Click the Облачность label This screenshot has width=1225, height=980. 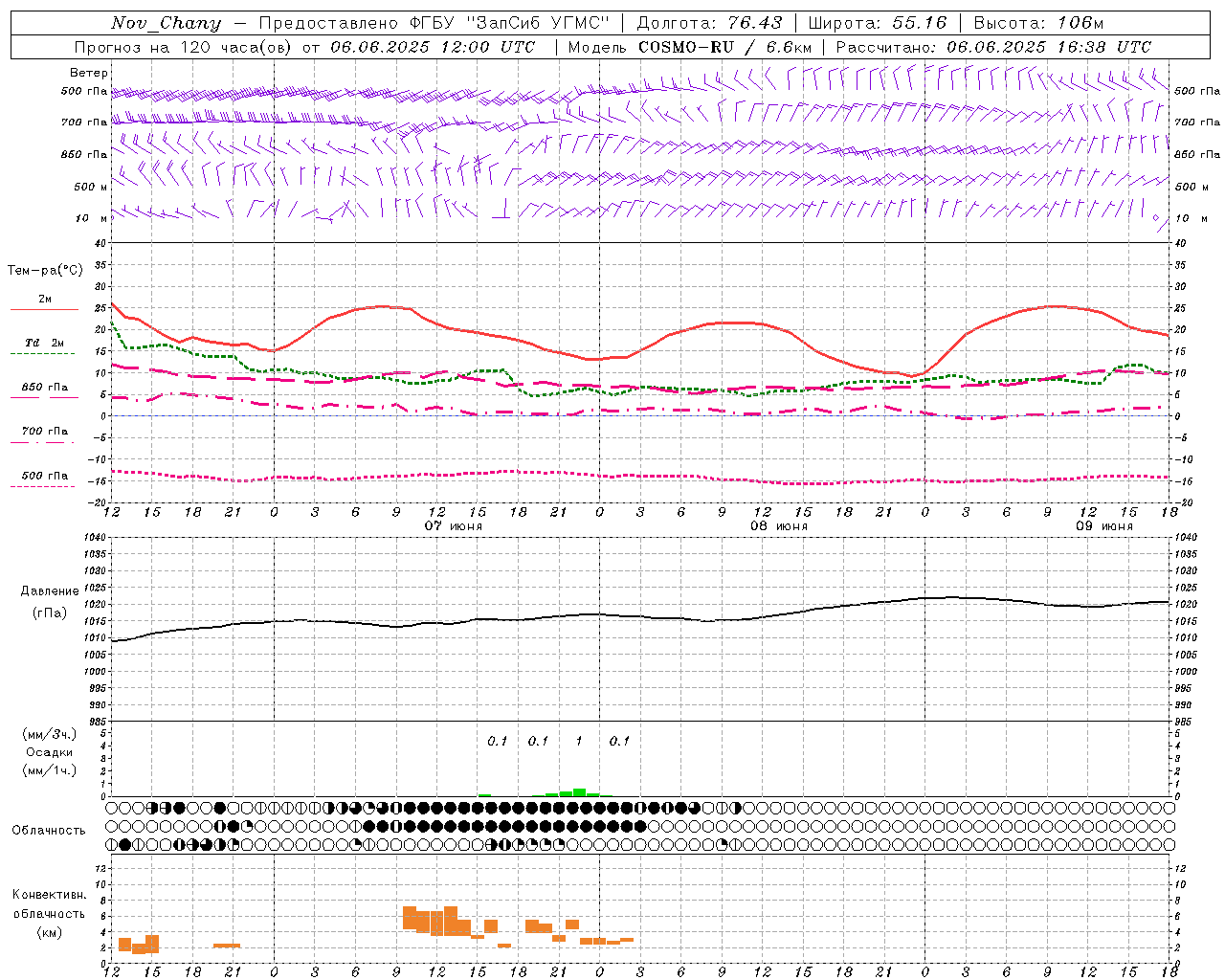click(x=49, y=831)
